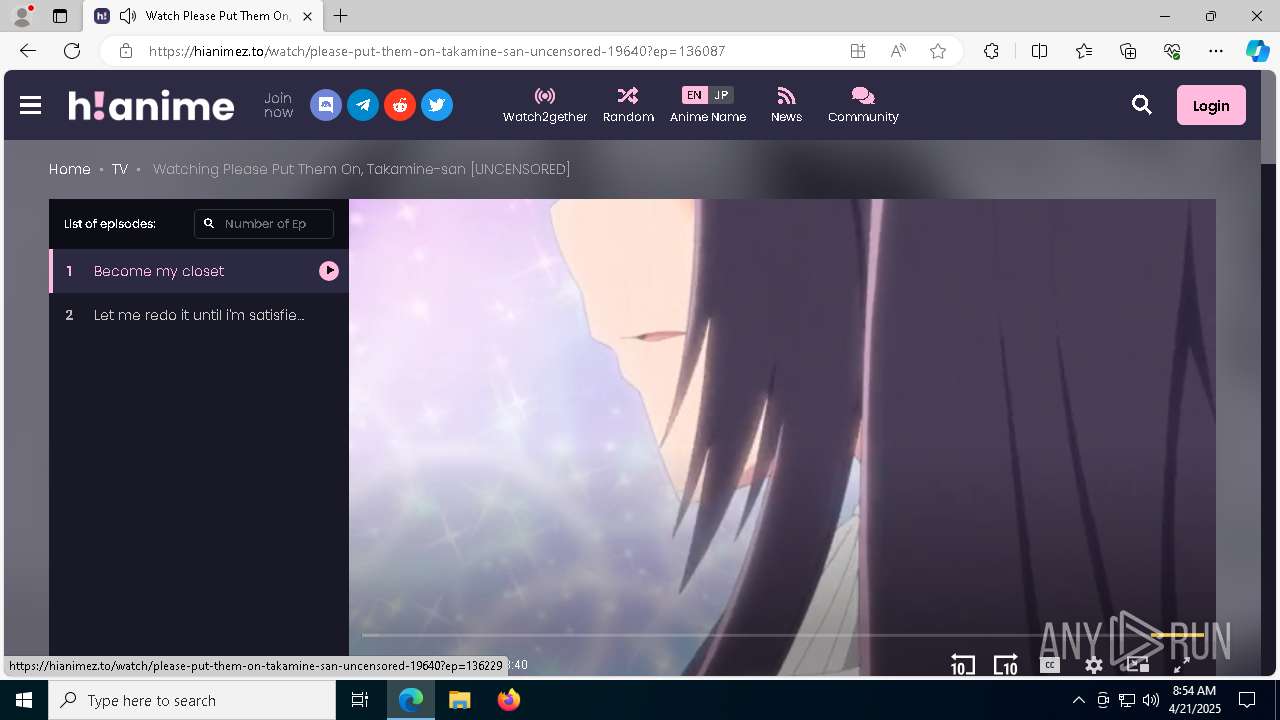
Task: Enable picture-in-picture mode
Action: pos(1137,665)
